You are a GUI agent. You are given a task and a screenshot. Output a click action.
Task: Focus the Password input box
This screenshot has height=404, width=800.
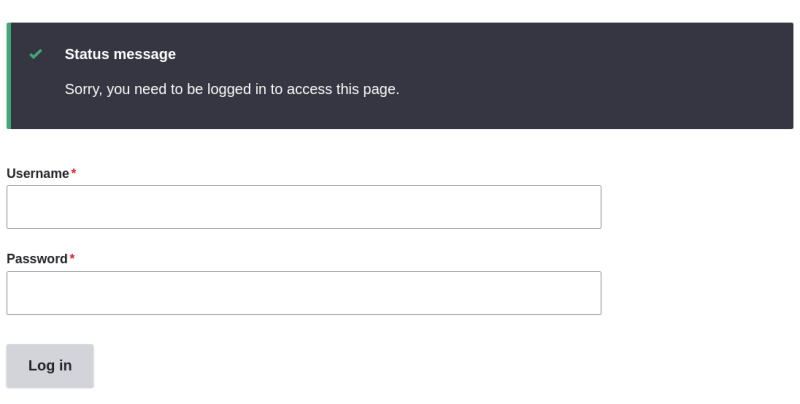(303, 293)
